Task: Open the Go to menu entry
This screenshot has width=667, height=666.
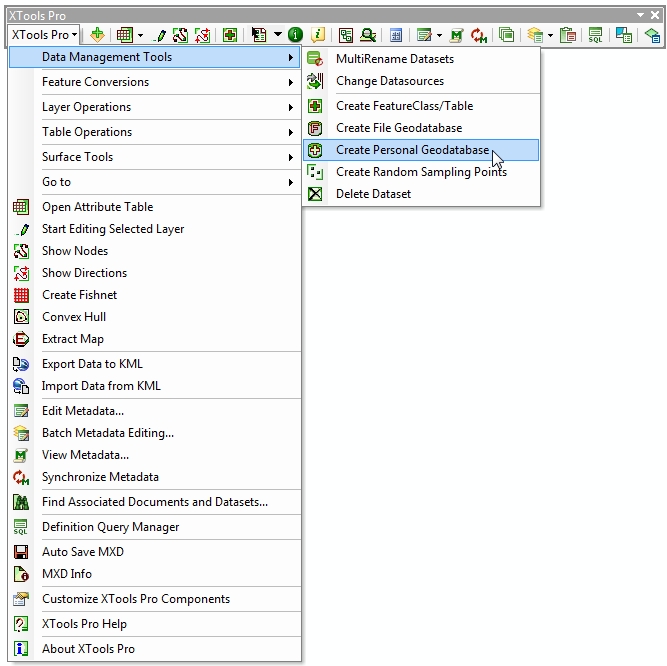Action: click(155, 182)
